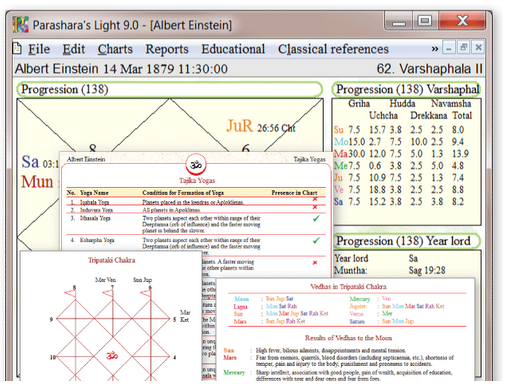
Task: Open the Charts menu
Action: (x=115, y=49)
